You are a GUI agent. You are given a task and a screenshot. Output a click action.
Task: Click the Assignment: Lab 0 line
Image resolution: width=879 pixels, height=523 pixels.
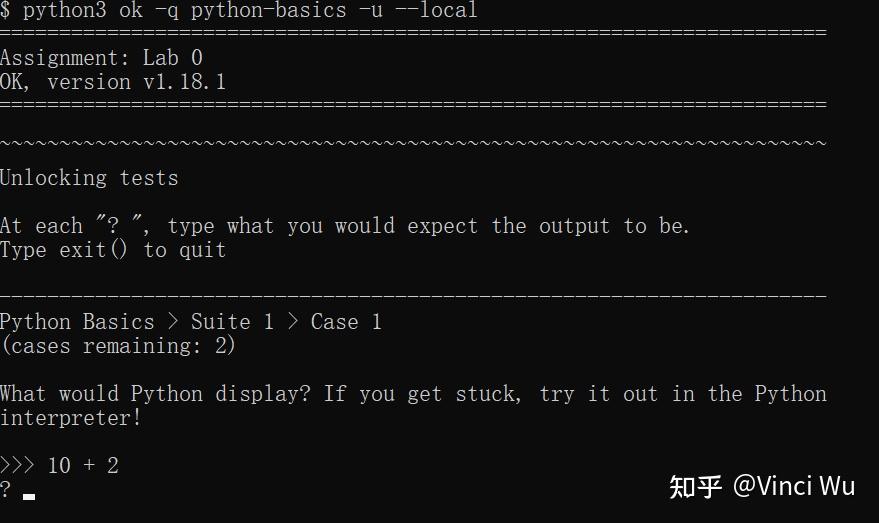pos(101,58)
